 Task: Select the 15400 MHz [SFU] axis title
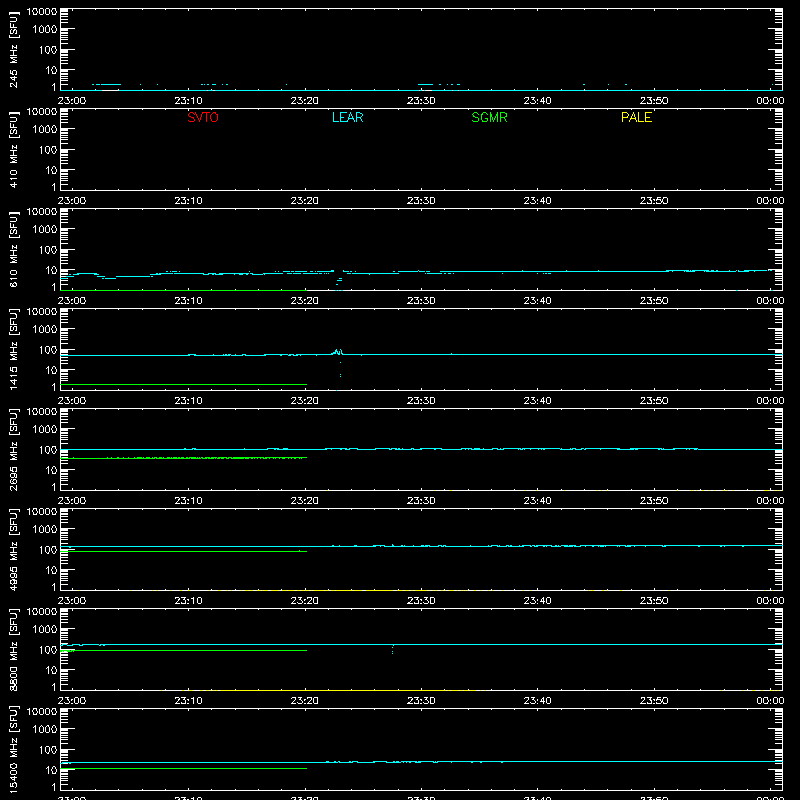(x=13, y=749)
